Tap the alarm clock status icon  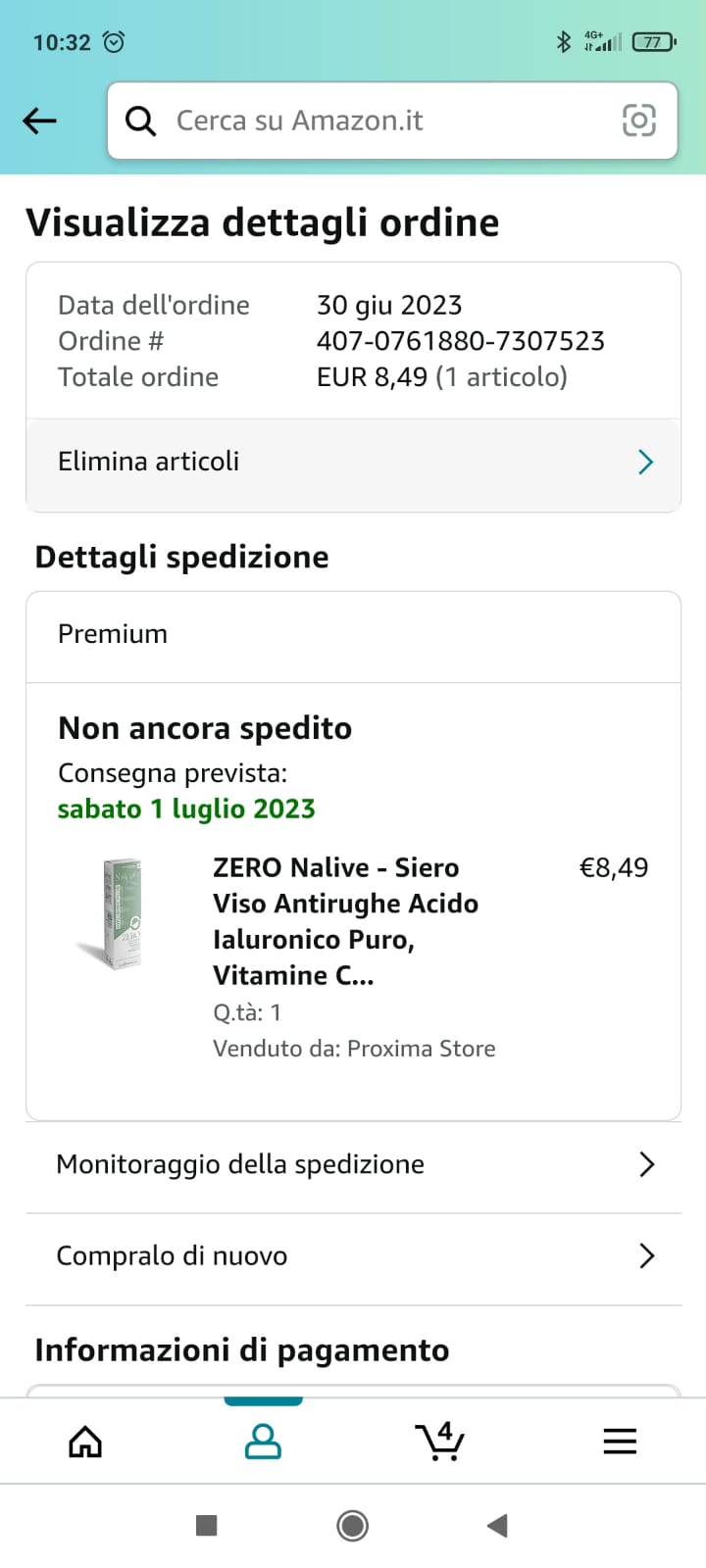pyautogui.click(x=114, y=42)
